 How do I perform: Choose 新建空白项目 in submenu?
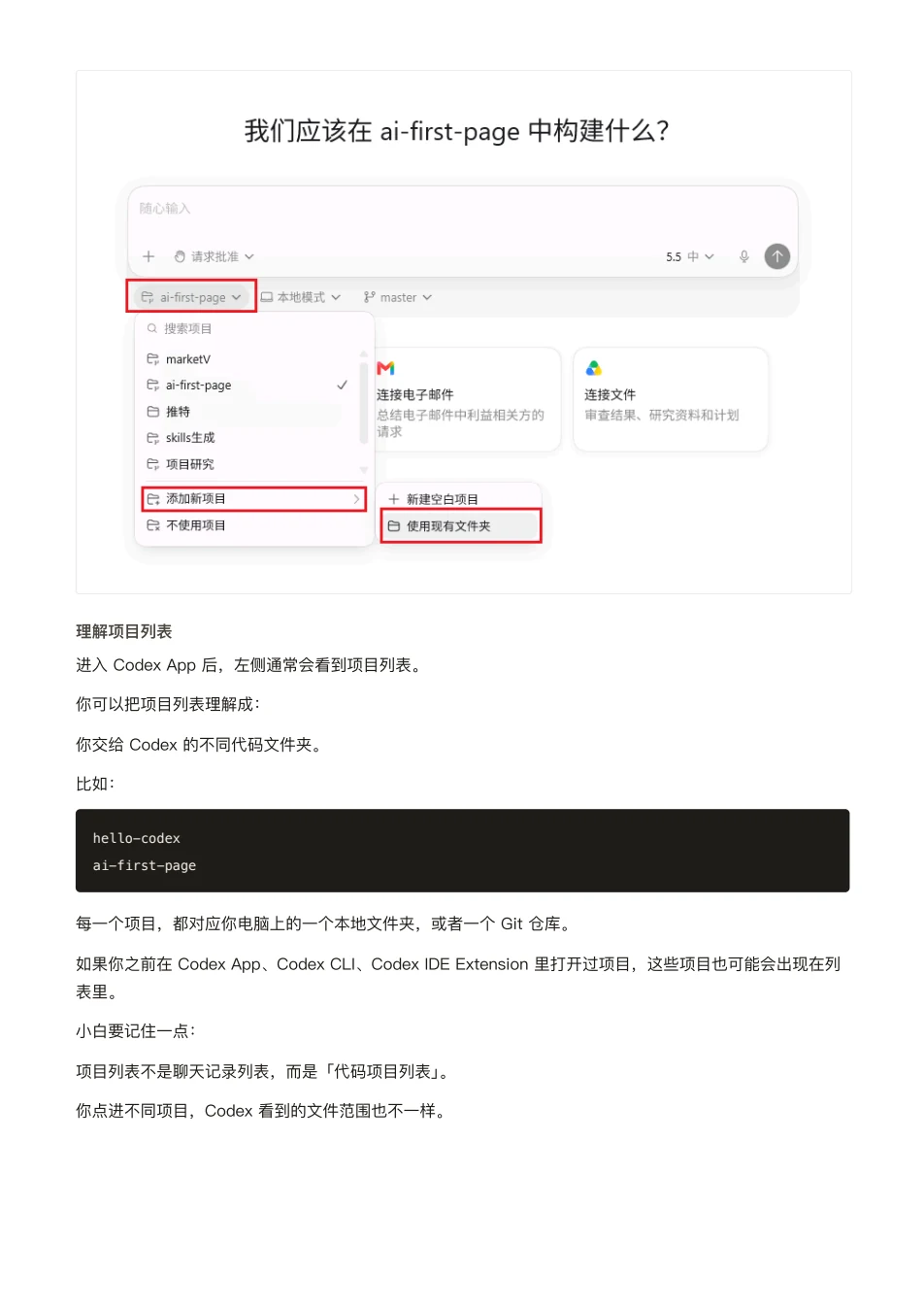click(x=460, y=499)
